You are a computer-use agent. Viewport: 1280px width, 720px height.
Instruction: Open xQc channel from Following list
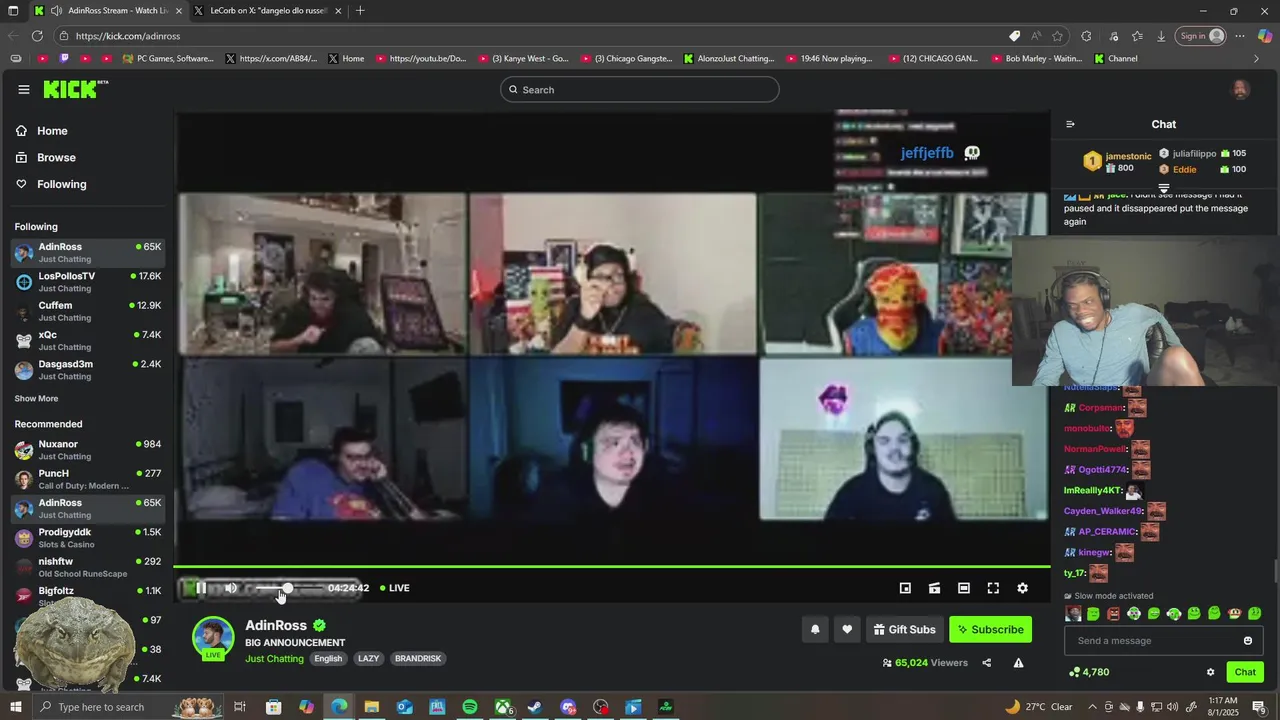[89, 340]
